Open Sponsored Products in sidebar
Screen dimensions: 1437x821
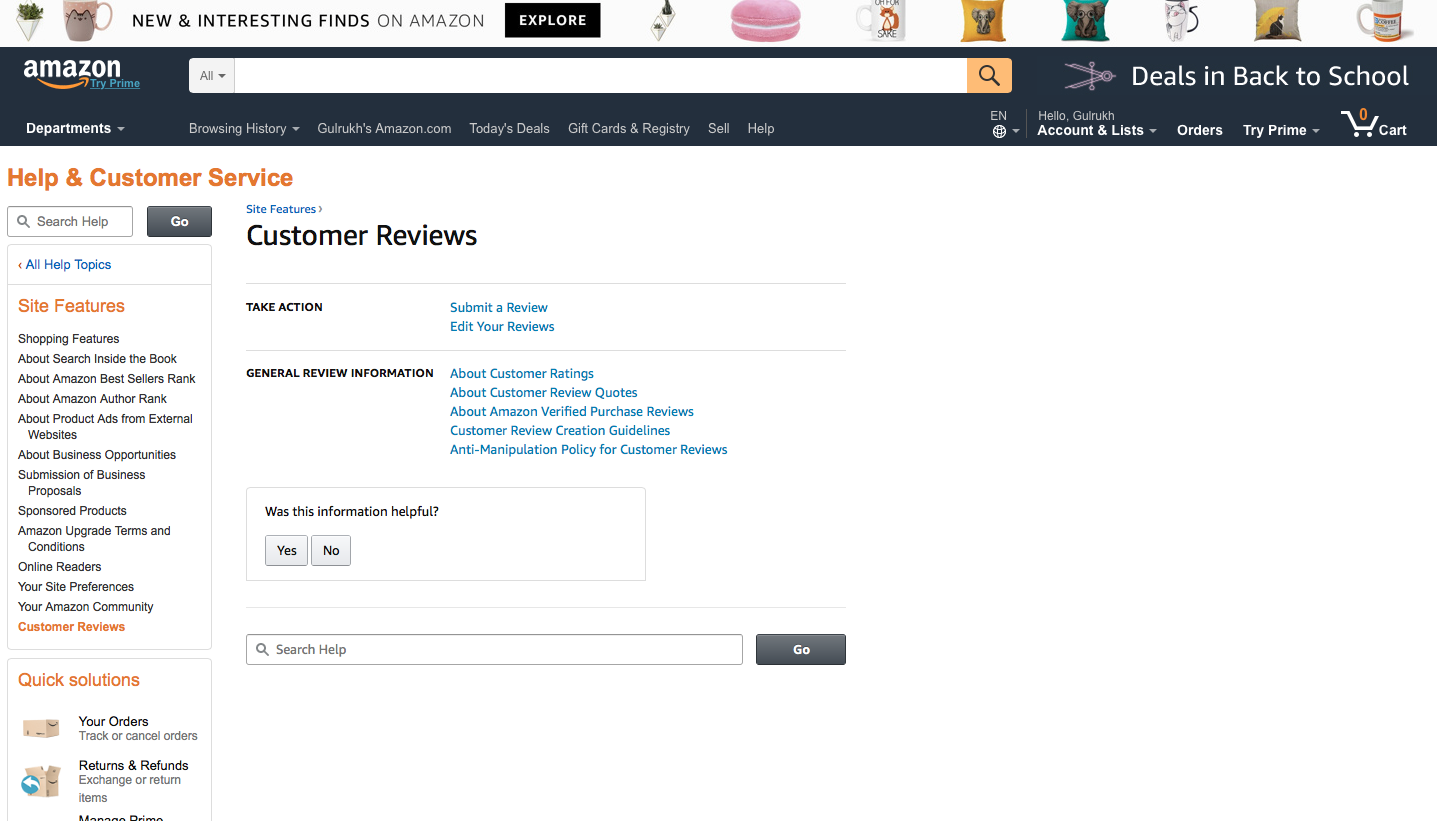[72, 511]
